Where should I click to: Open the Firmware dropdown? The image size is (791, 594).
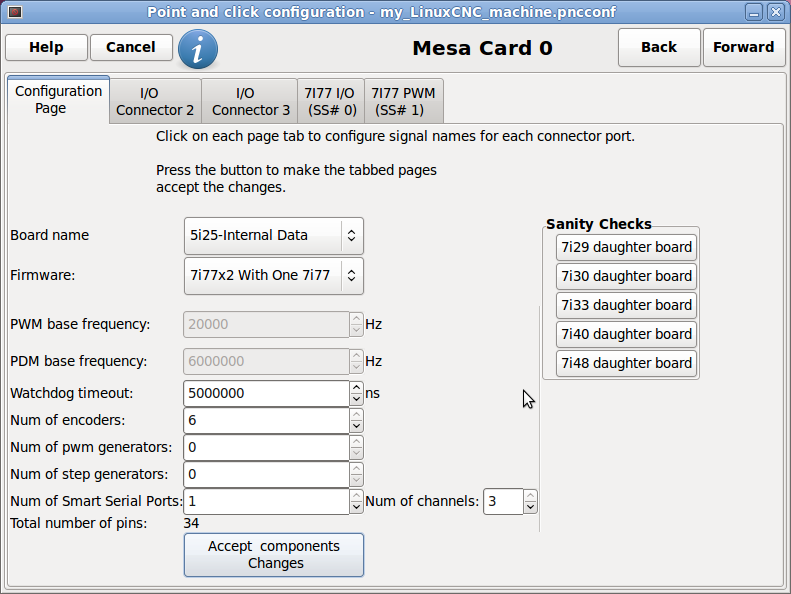coord(274,276)
